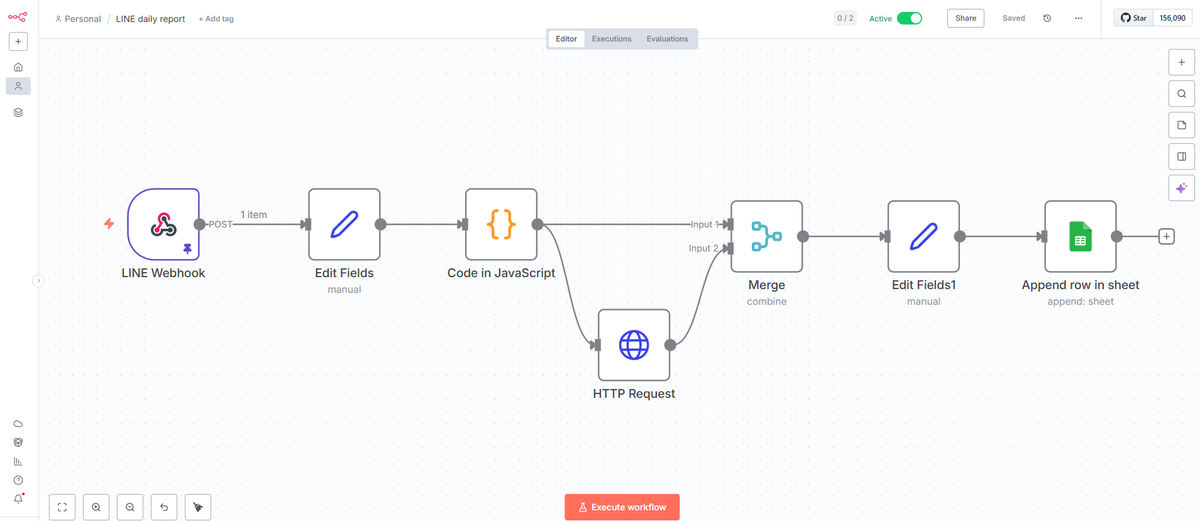
Task: Click the Add tag link
Action: [216, 19]
